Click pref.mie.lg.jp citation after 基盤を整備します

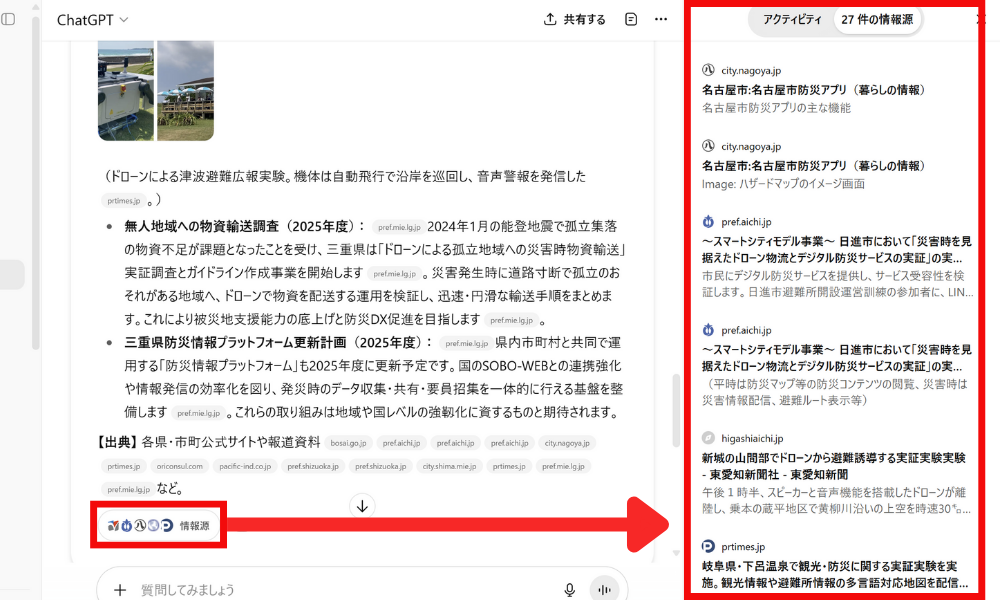click(198, 413)
